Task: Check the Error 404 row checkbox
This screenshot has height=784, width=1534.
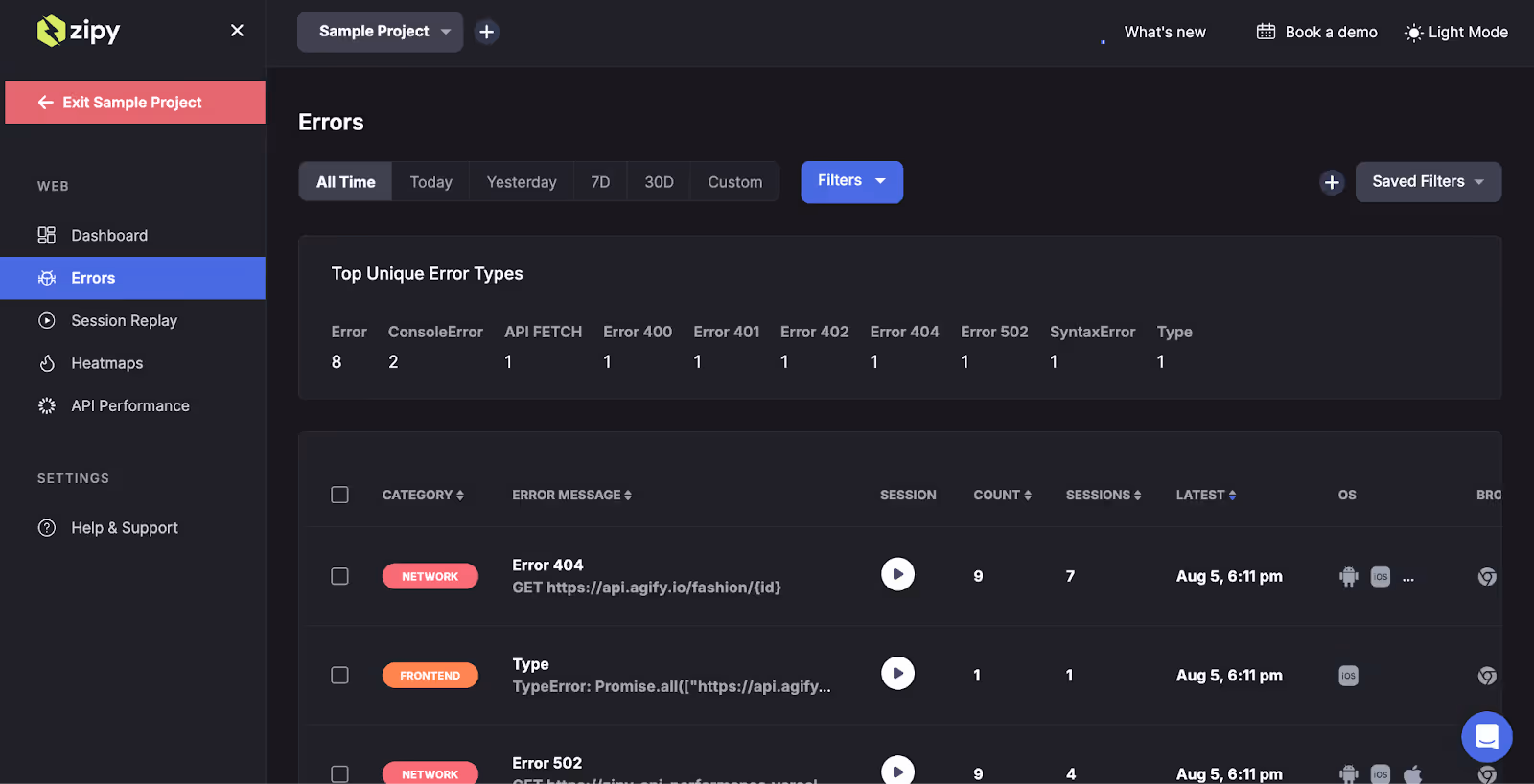Action: pos(339,576)
